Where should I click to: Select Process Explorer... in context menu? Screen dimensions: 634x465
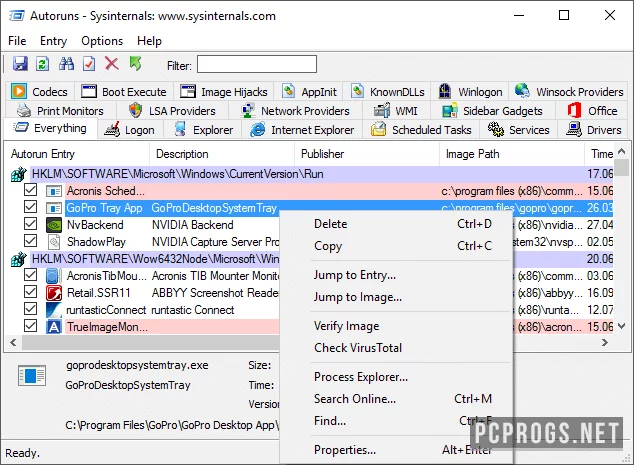396,377
